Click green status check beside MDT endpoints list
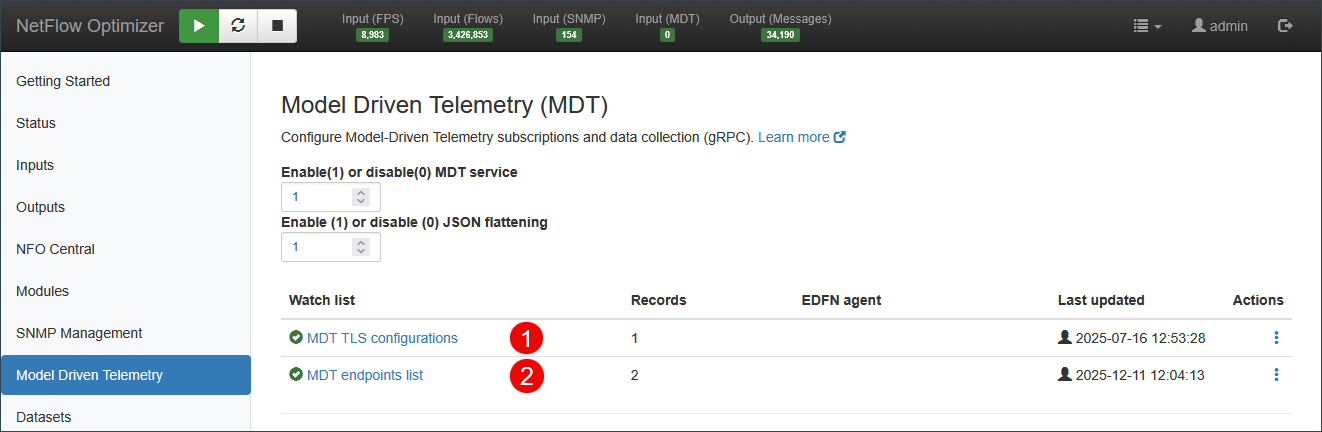The width and height of the screenshot is (1322, 432). (x=296, y=375)
